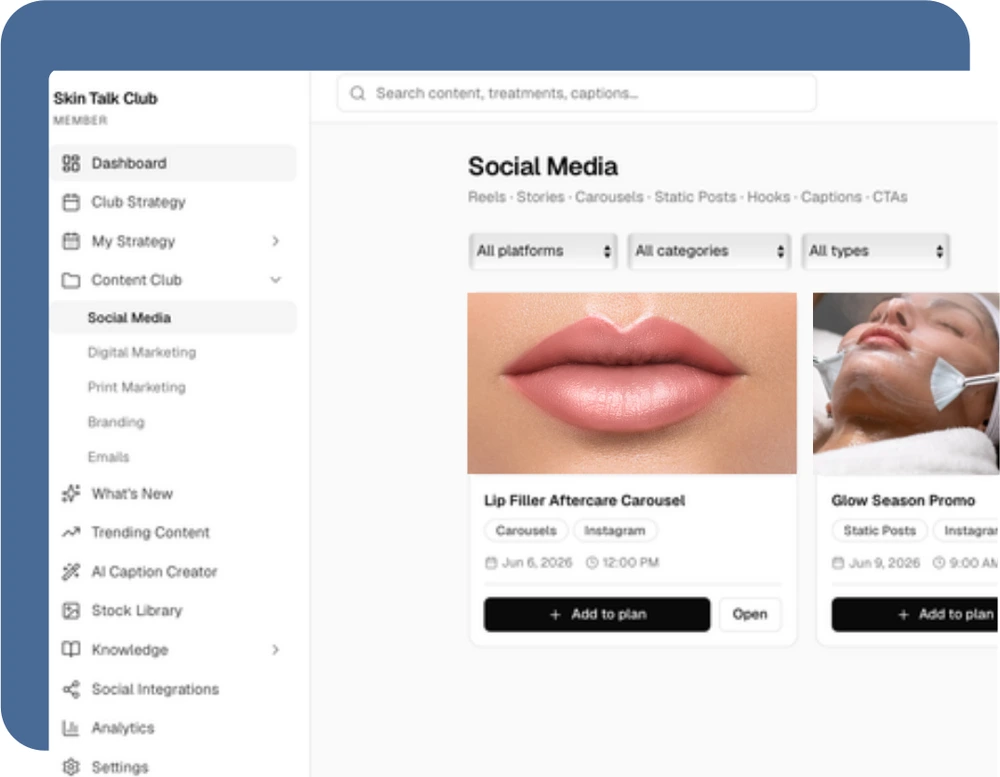
Task: Click the lips thumbnail image
Action: point(632,383)
